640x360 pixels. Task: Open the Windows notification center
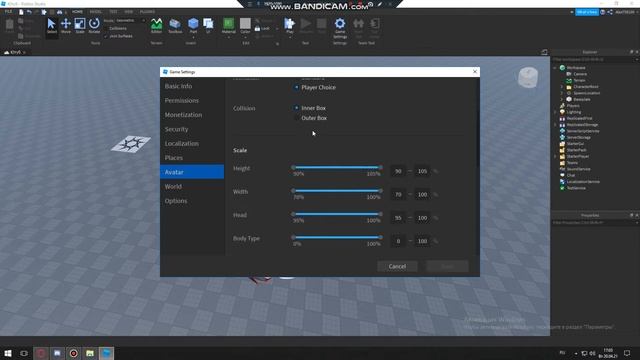[x=627, y=353]
